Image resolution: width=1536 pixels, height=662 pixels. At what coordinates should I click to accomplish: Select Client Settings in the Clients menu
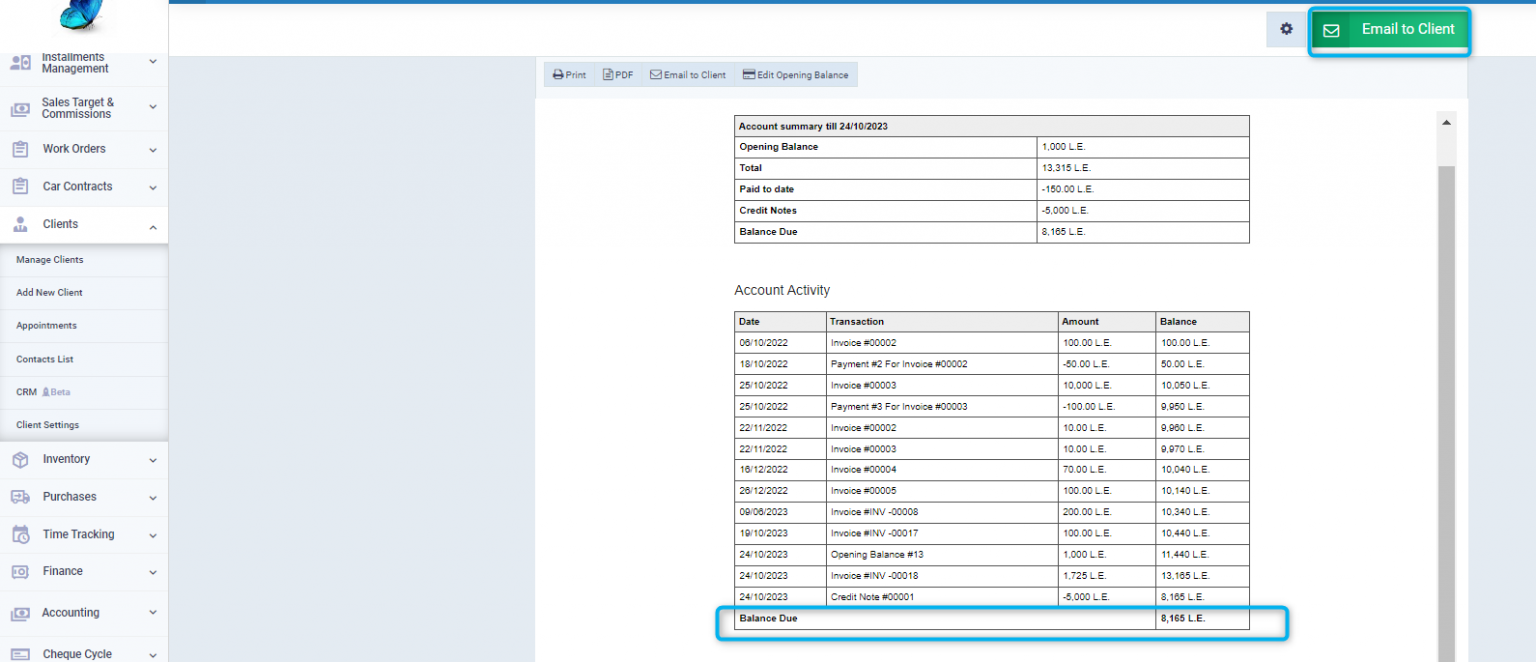[x=46, y=424]
